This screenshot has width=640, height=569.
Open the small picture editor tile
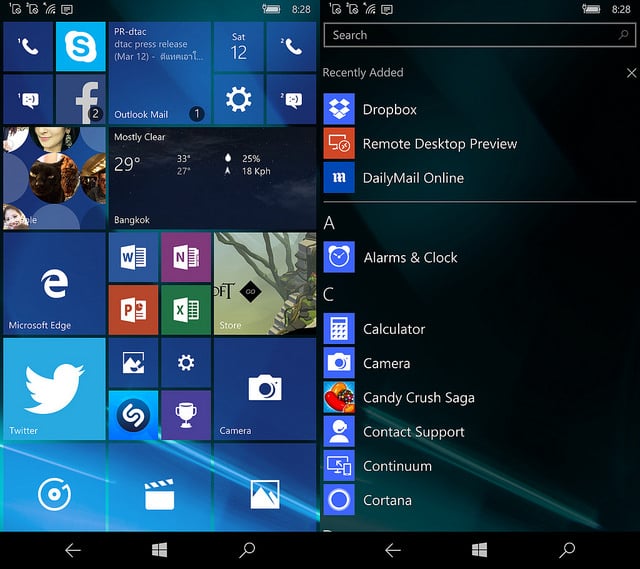coord(133,362)
